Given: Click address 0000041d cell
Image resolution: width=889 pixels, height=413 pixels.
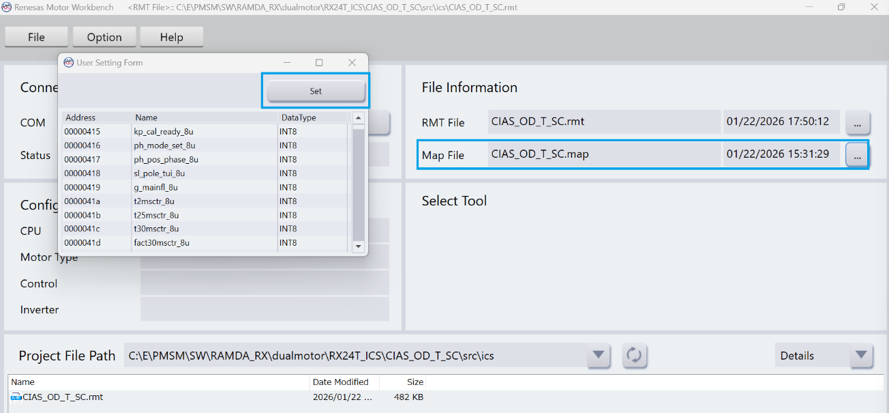Looking at the screenshot, I should (97, 243).
